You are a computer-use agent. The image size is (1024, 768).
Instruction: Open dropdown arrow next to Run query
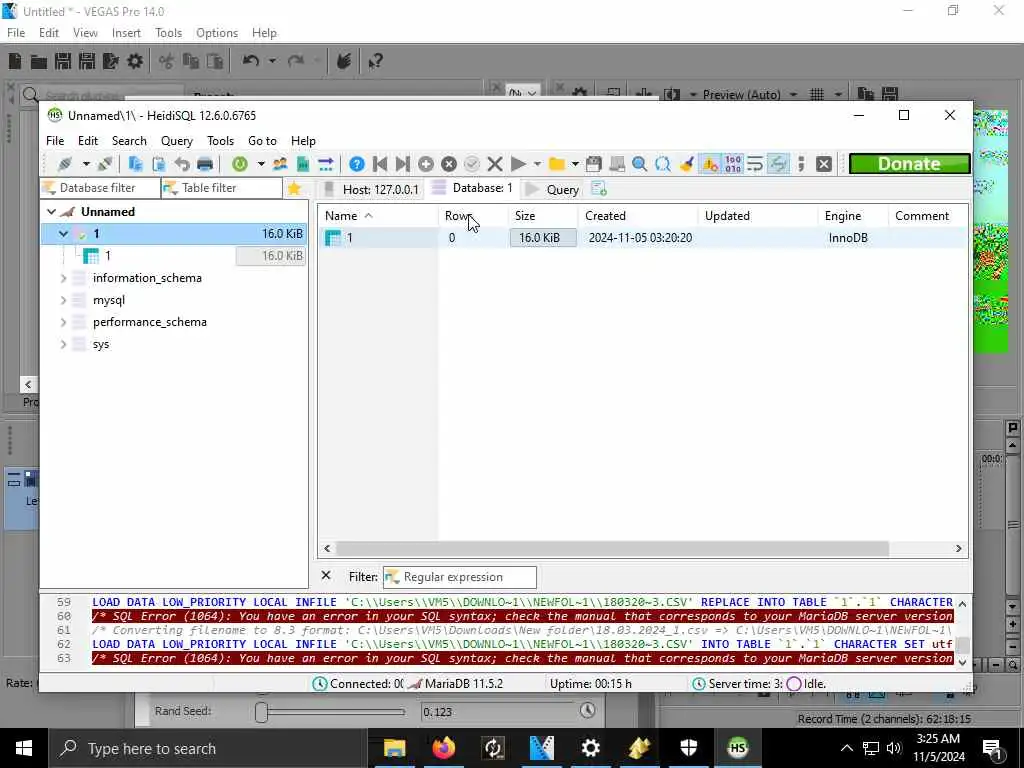pos(537,164)
